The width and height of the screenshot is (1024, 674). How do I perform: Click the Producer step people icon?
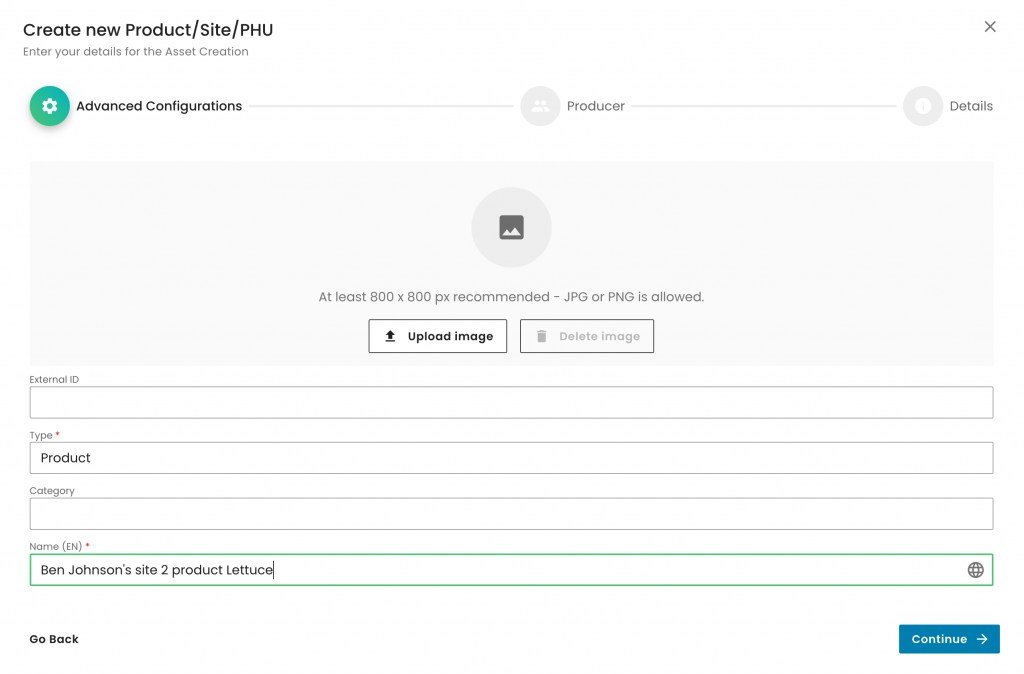(x=540, y=106)
